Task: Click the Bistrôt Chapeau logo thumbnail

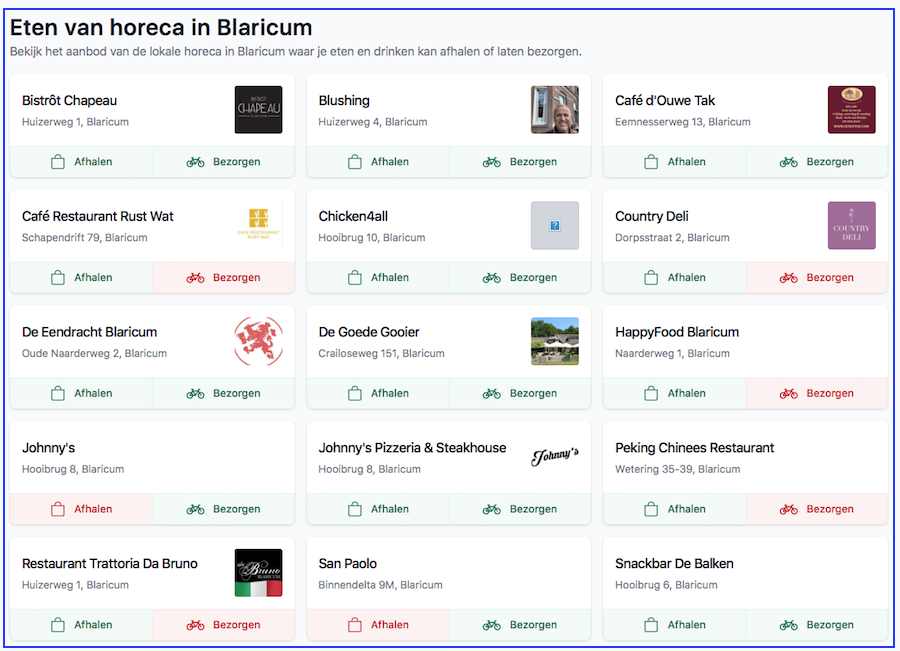Action: 258,110
